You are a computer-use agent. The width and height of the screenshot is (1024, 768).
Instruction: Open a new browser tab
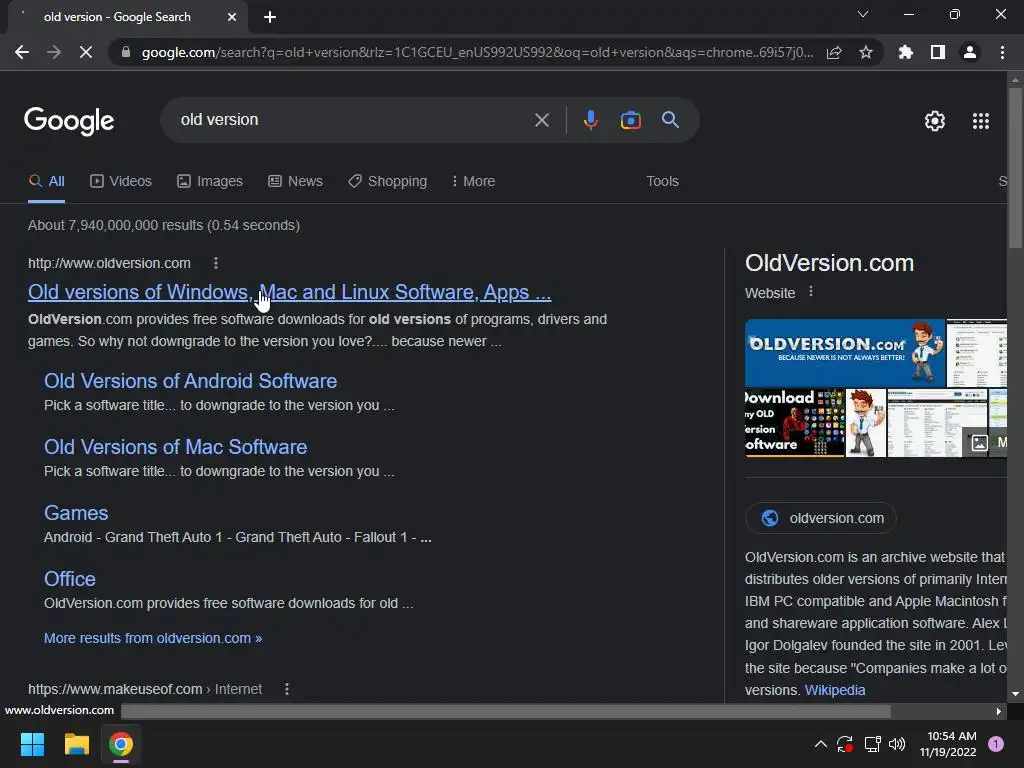[x=270, y=17]
